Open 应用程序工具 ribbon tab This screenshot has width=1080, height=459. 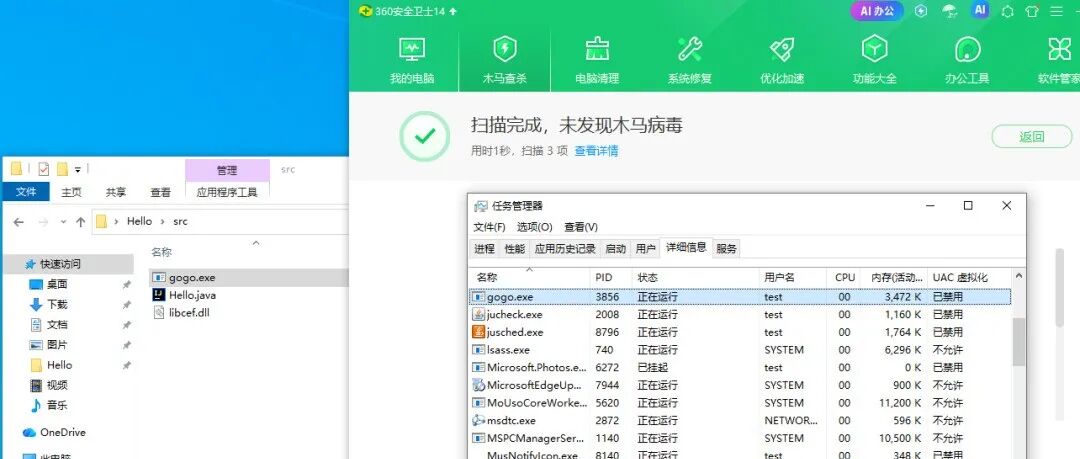tap(227, 192)
